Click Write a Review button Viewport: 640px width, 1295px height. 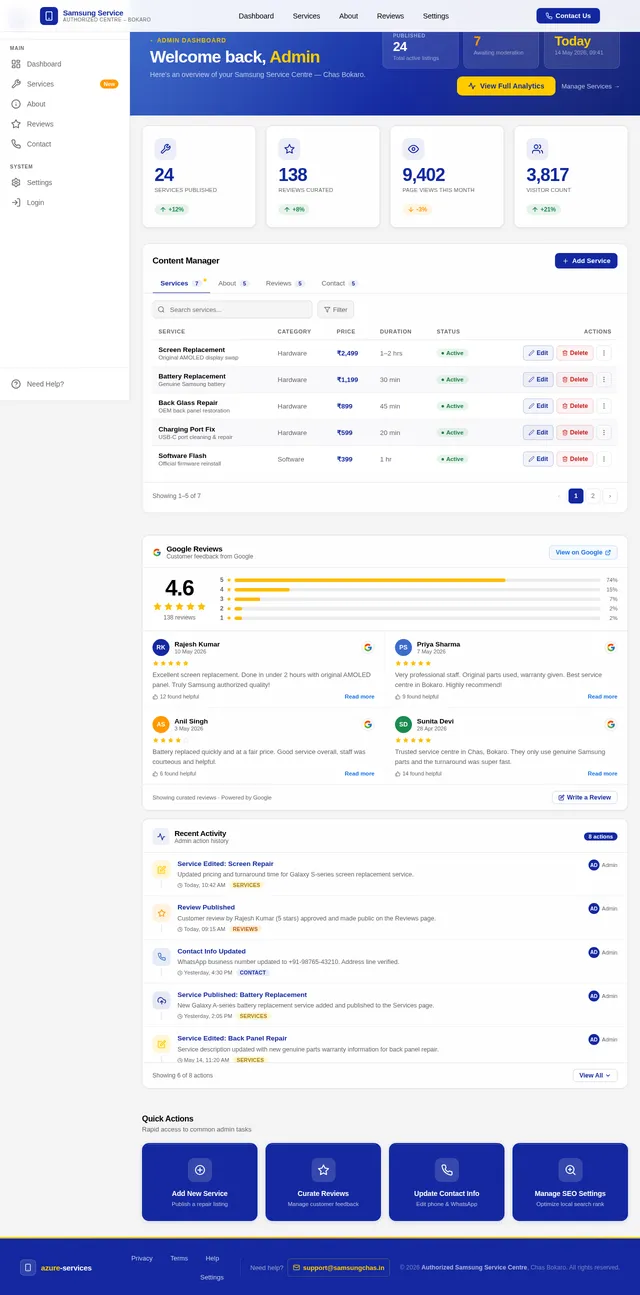coord(585,798)
